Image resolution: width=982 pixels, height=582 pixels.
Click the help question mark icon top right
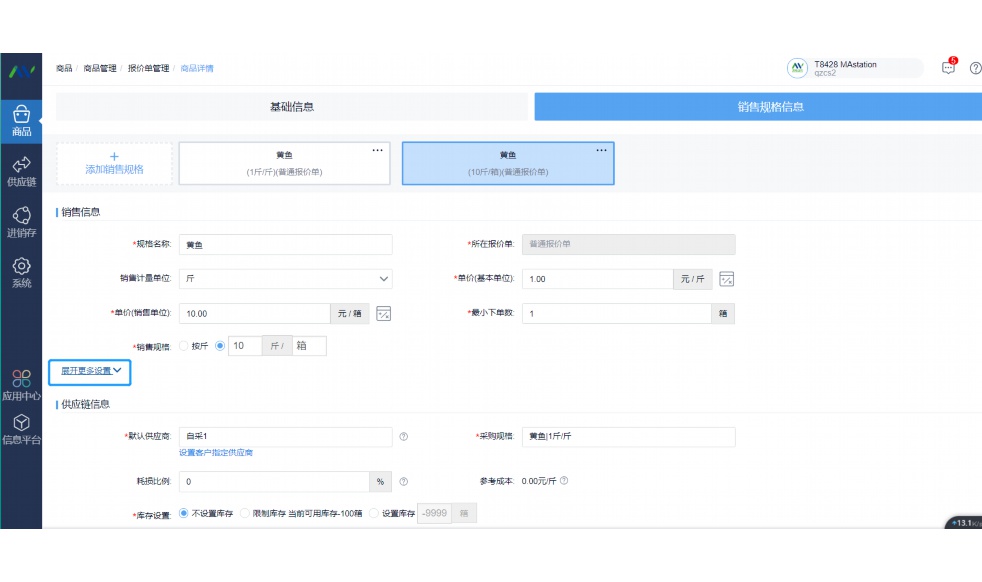point(975,67)
